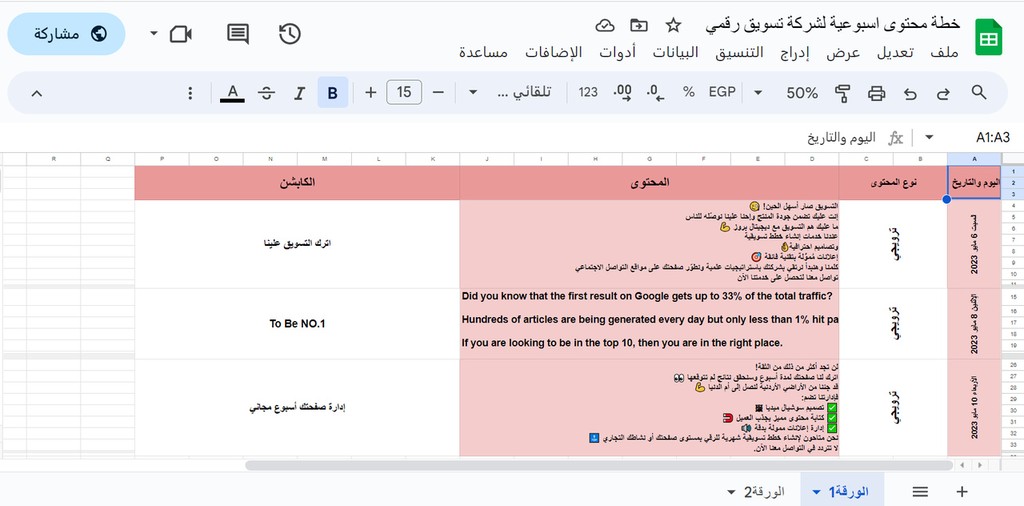Decrease font size with minus button

[x=438, y=93]
